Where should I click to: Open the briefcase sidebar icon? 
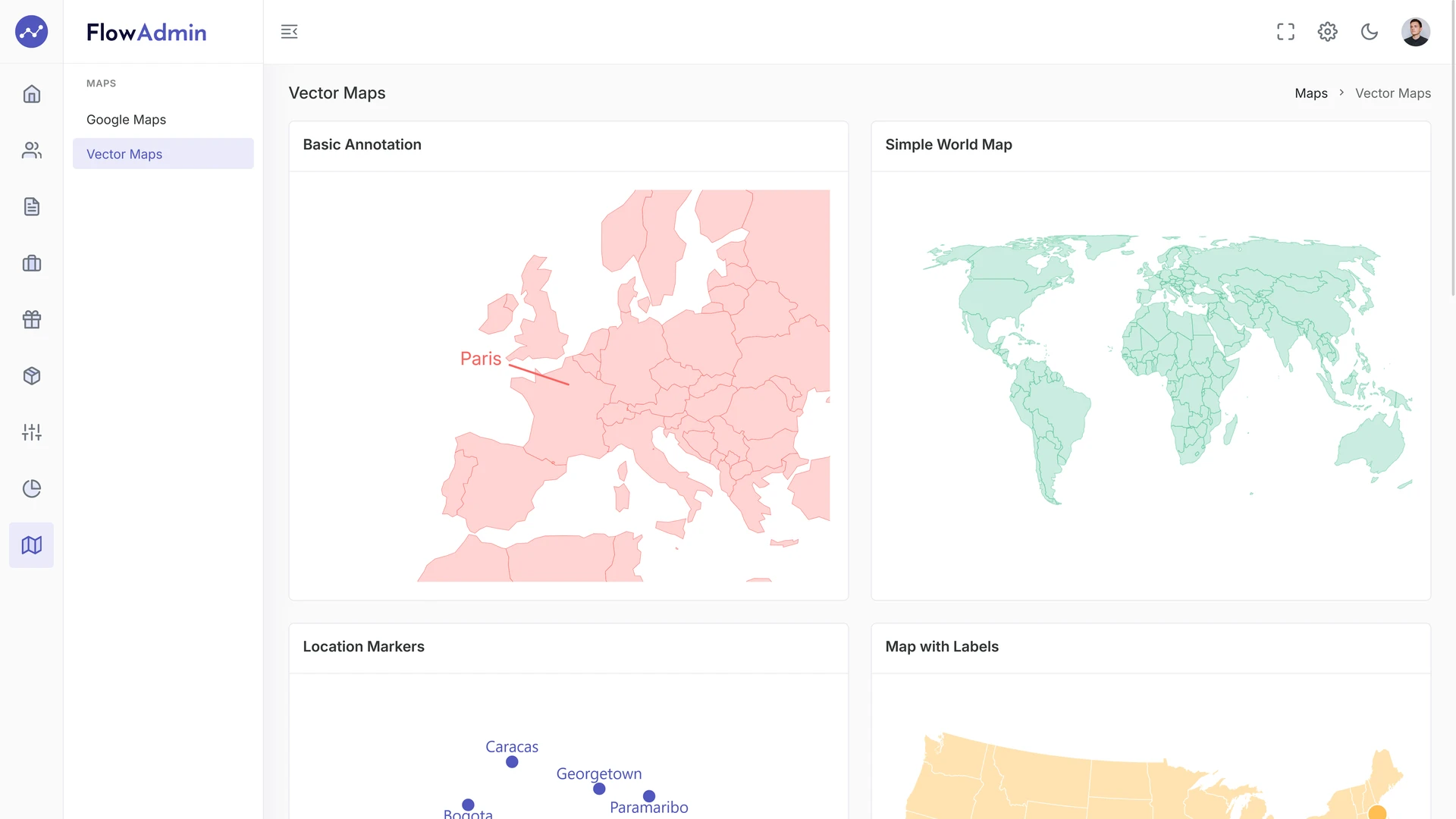click(x=31, y=263)
